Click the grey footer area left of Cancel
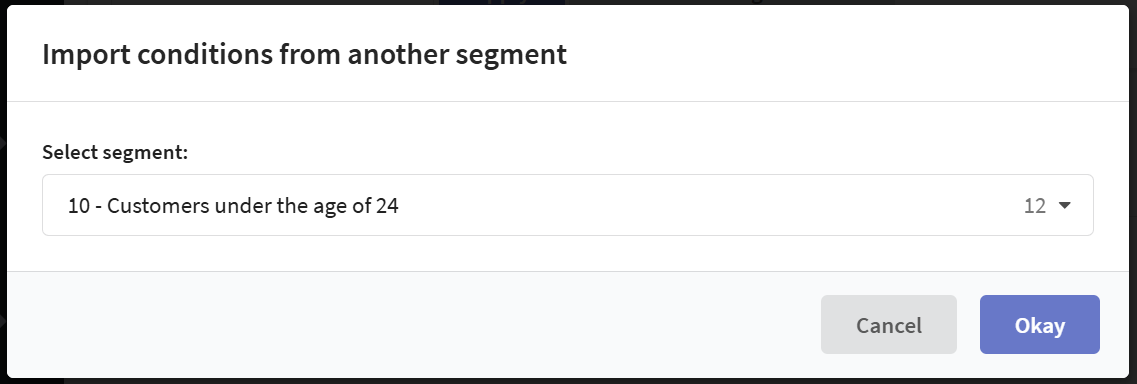This screenshot has width=1137, height=384. click(413, 325)
